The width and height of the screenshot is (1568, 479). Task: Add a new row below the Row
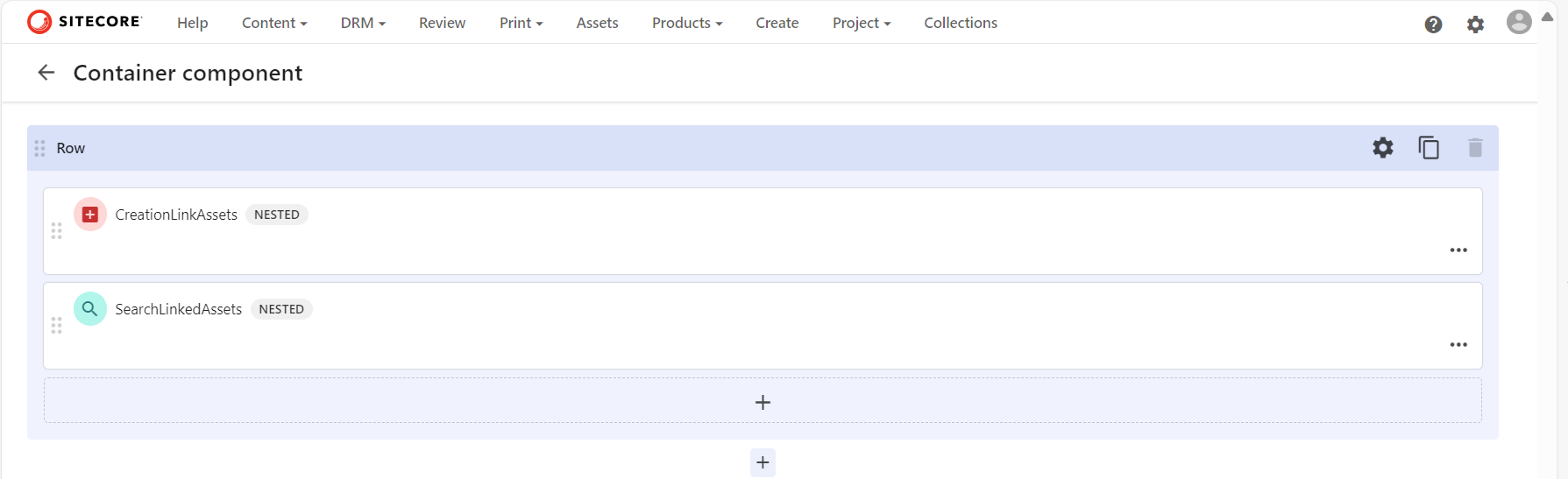click(763, 462)
